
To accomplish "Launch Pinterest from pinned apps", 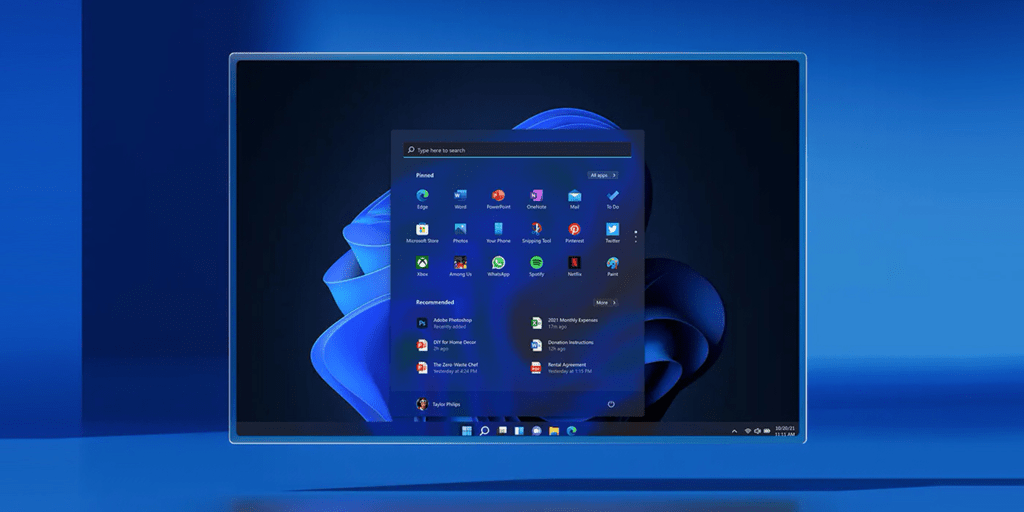I will coord(574,232).
